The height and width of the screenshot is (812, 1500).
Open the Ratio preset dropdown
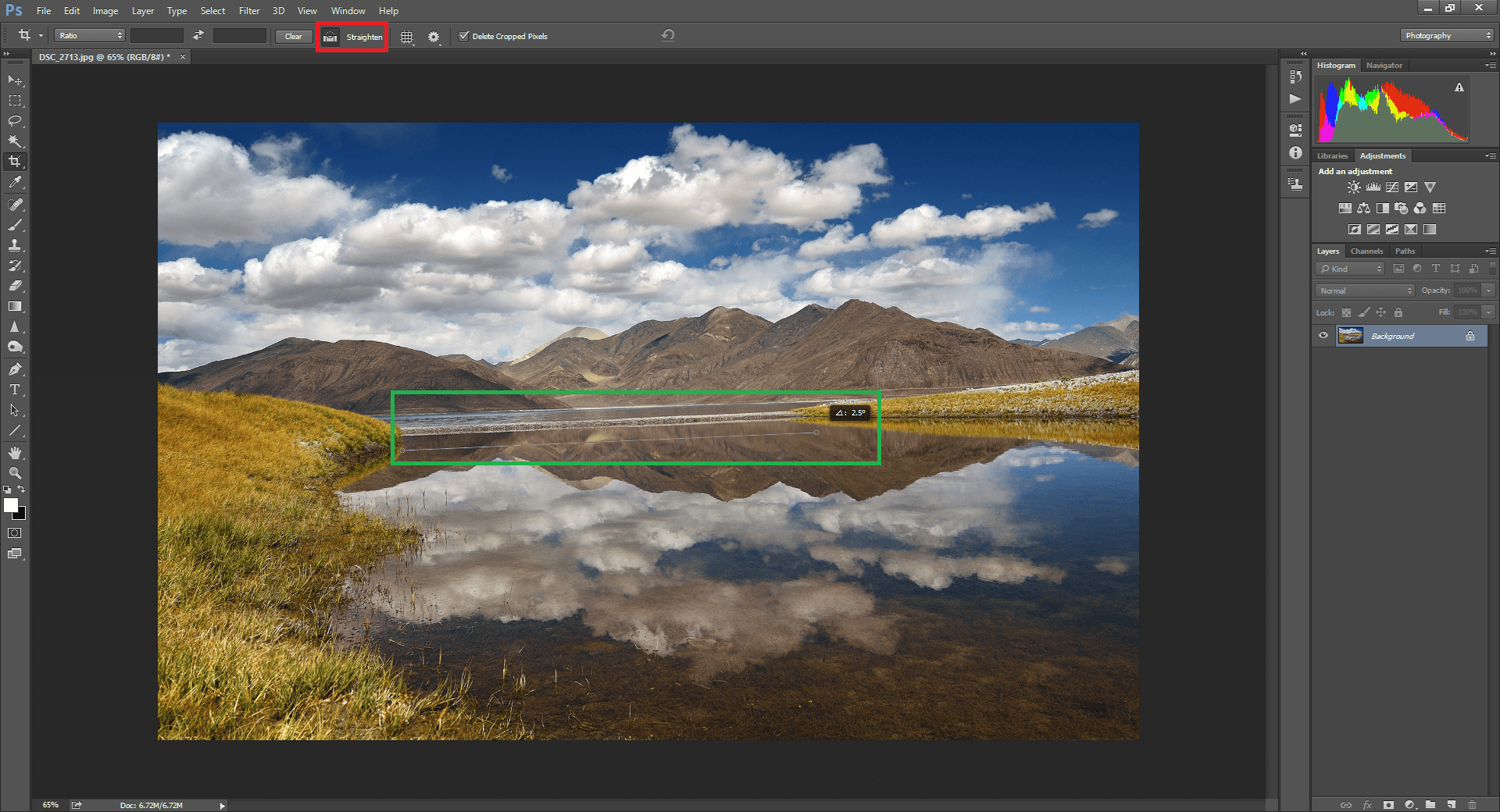[90, 36]
